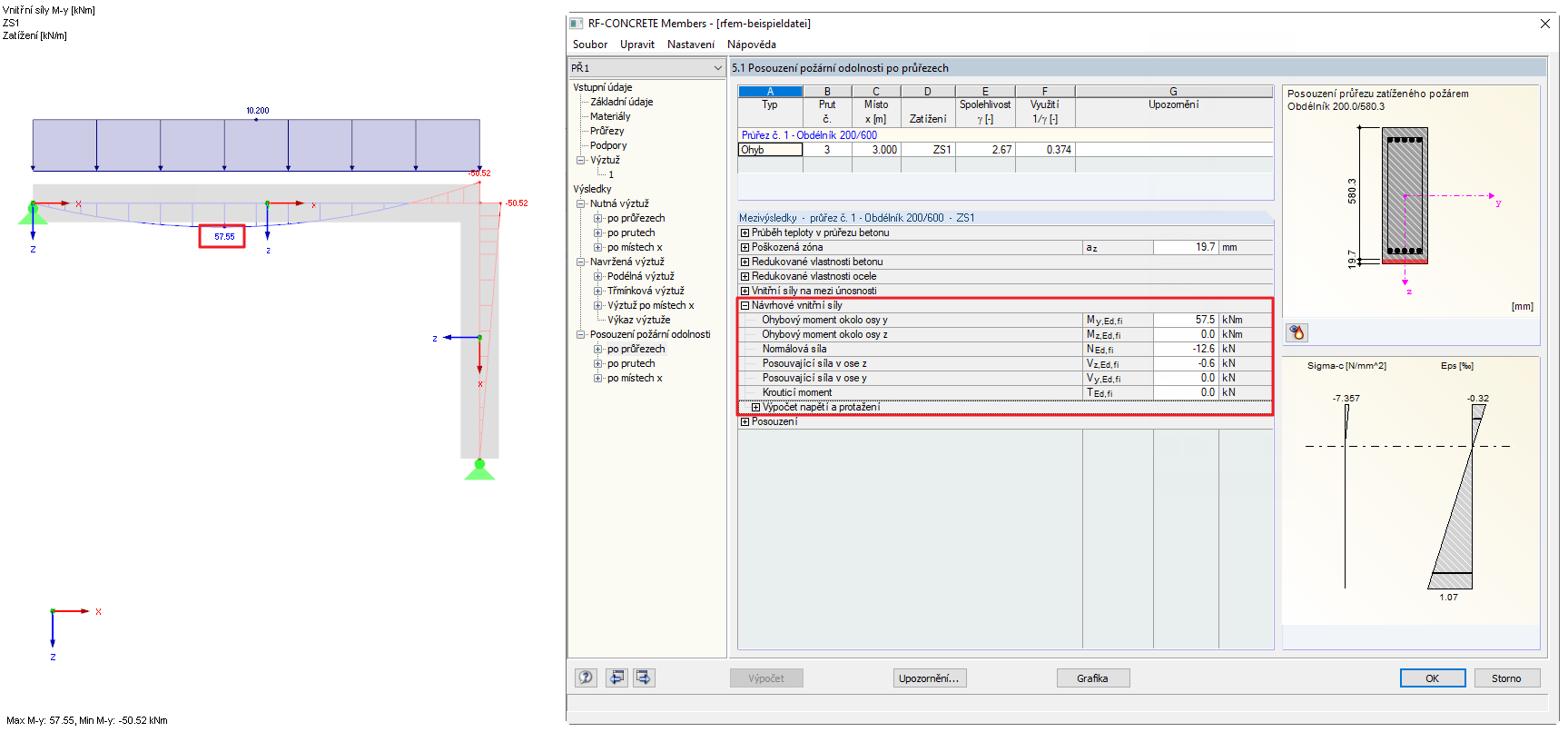Viewport: 1568px width, 732px height.
Task: Open the PŘ1 case dropdown
Action: (x=717, y=68)
